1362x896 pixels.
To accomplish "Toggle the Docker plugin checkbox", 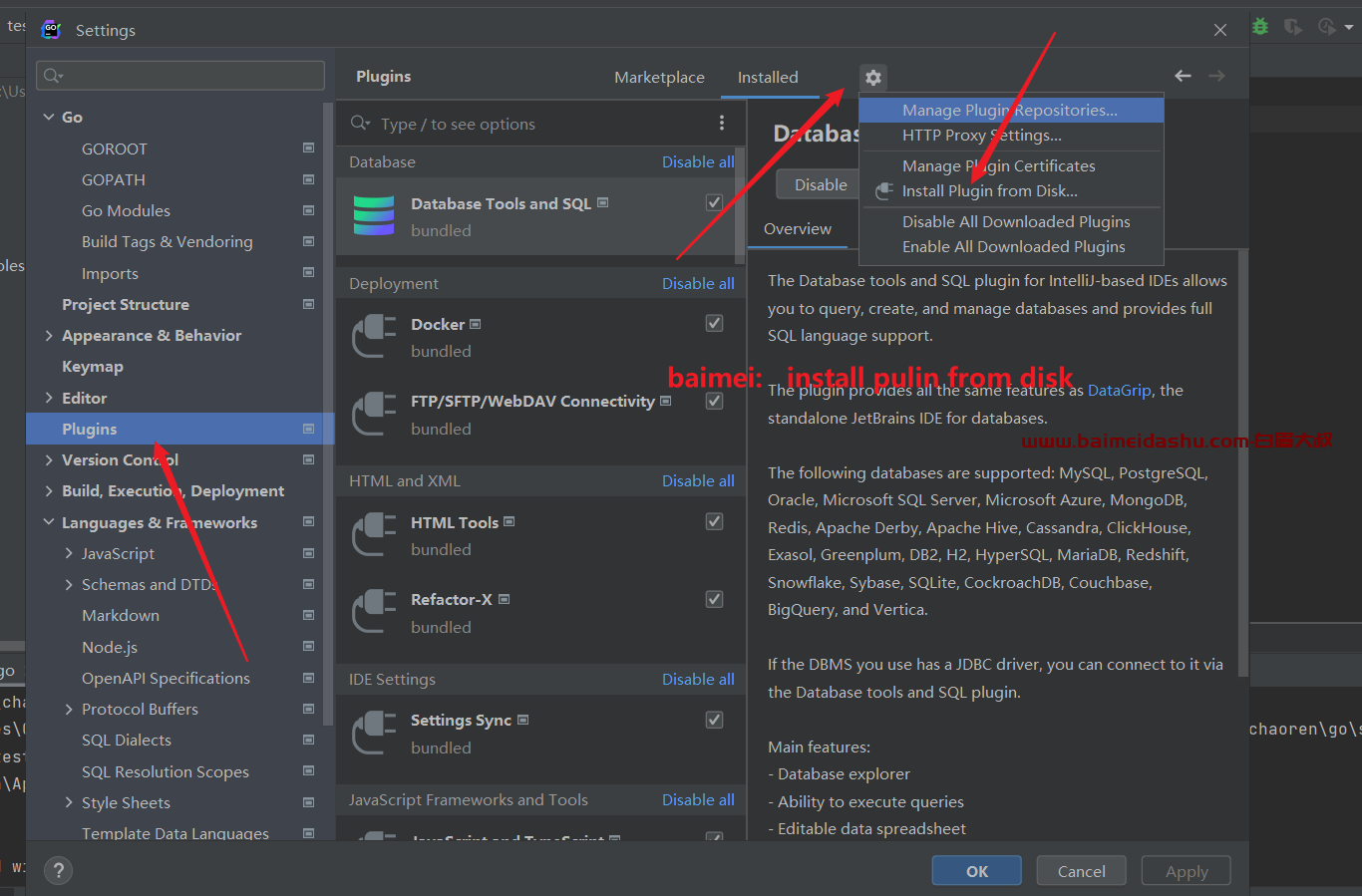I will tap(714, 323).
